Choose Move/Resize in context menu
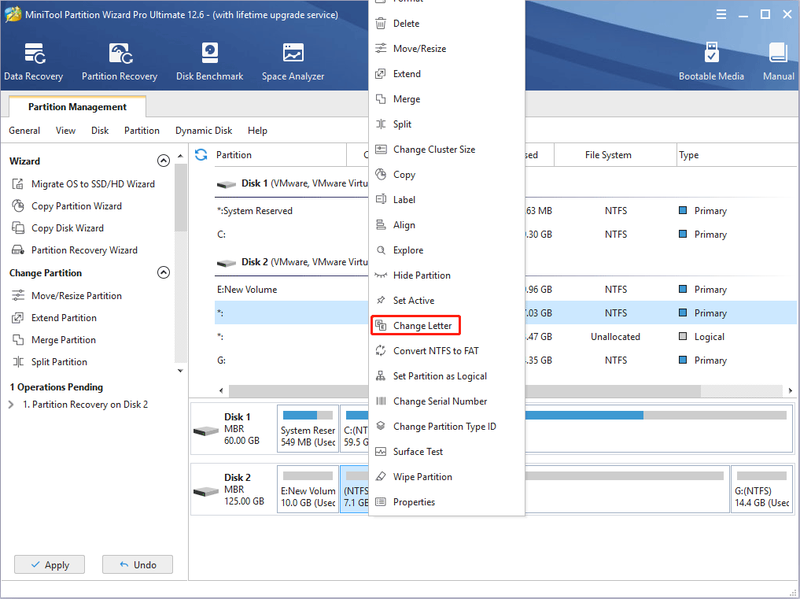 [446, 48]
